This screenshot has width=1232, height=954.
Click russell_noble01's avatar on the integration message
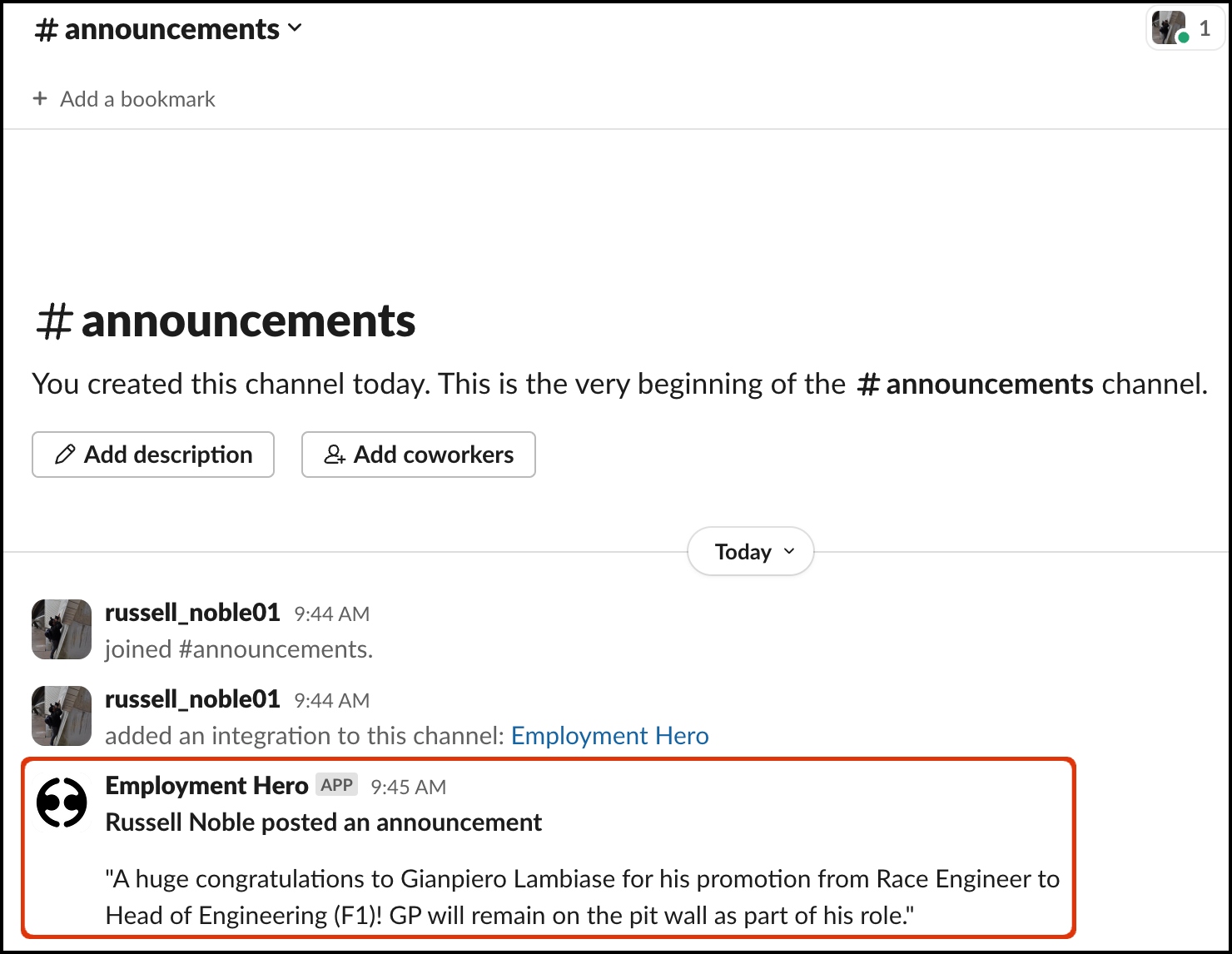(x=62, y=716)
